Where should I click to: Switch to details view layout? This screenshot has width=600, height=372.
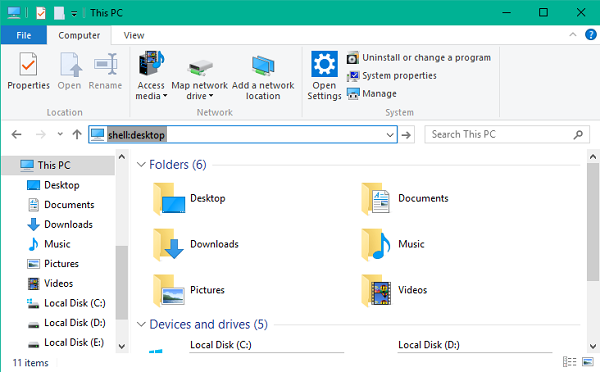coord(569,361)
